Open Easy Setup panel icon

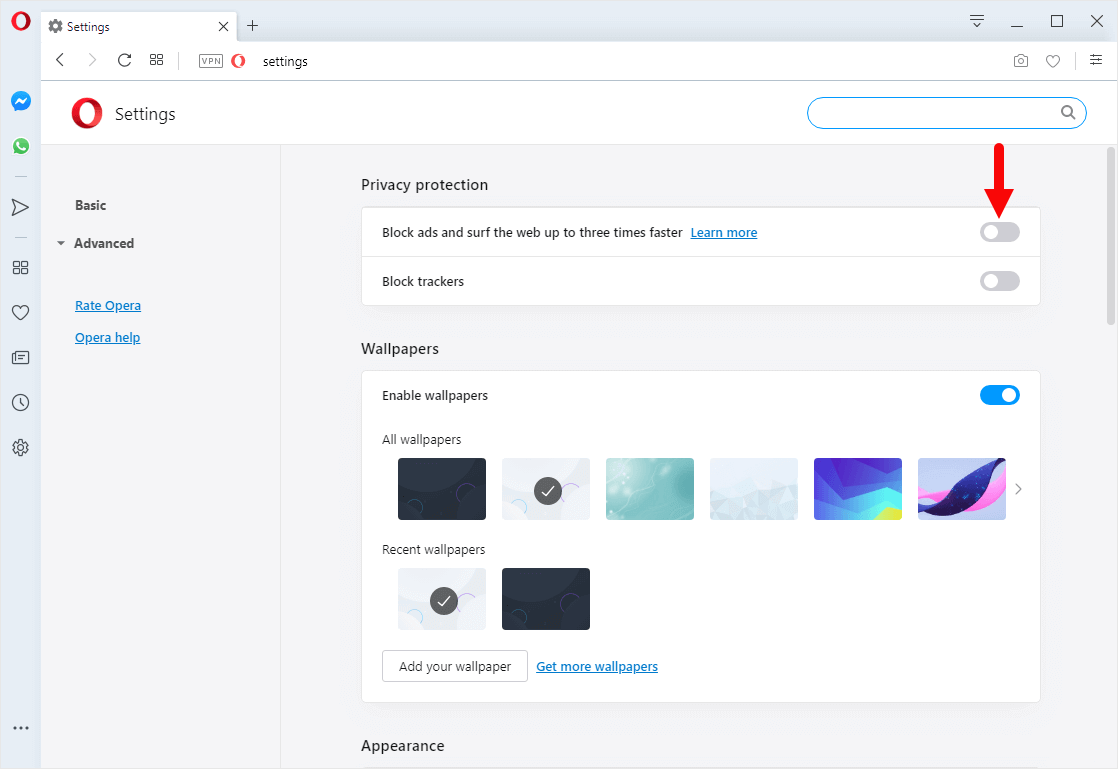click(1096, 61)
